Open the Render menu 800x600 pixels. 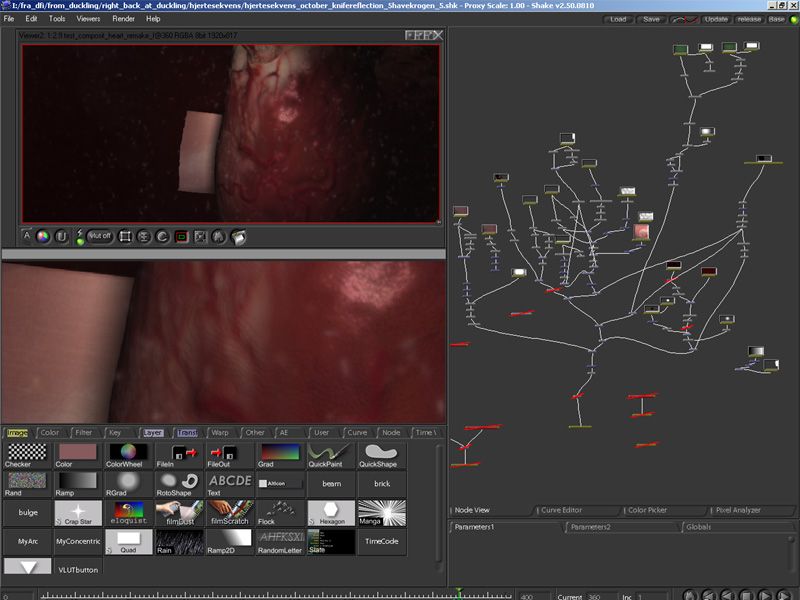pyautogui.click(x=123, y=19)
